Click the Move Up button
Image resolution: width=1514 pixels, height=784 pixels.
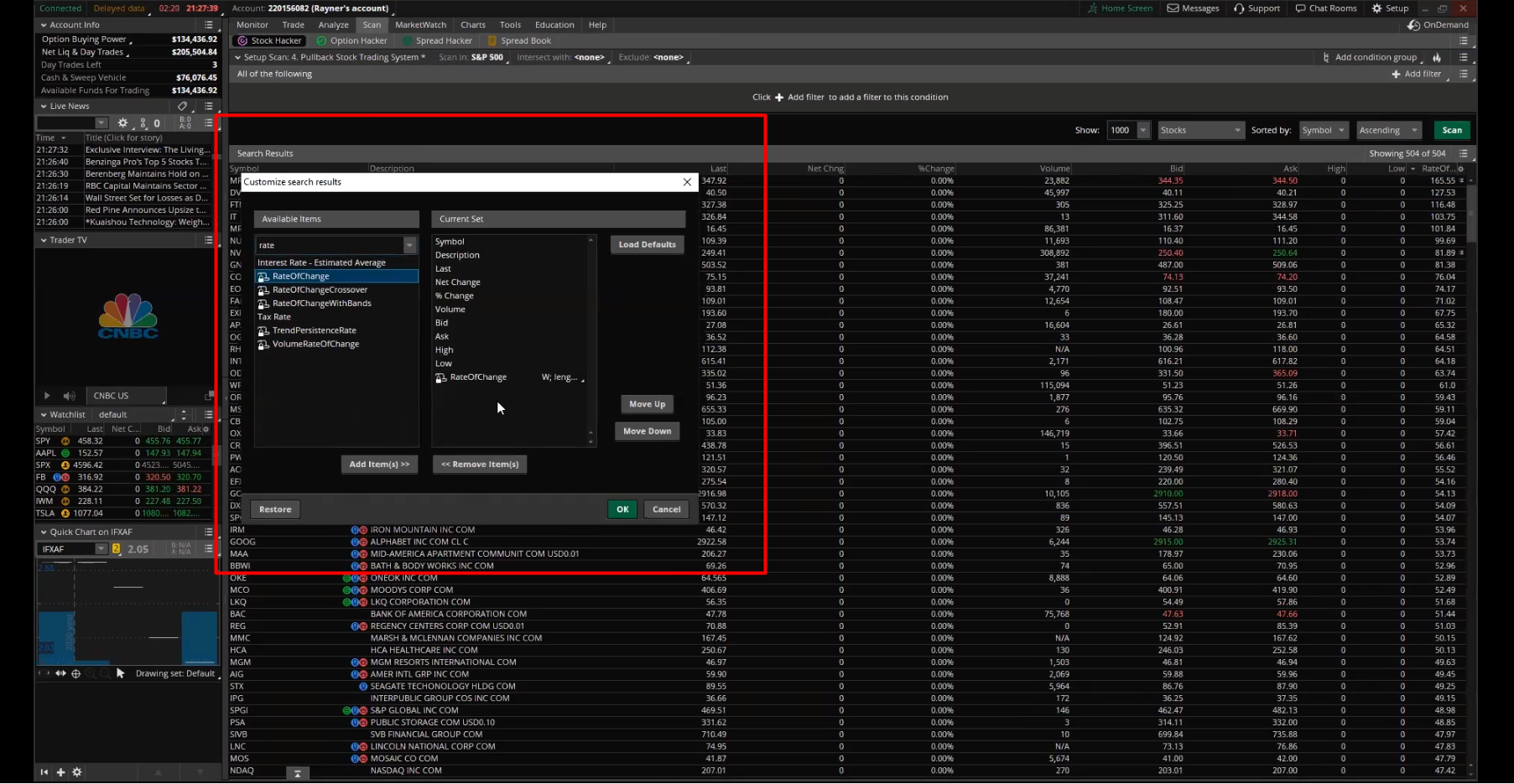pos(648,404)
